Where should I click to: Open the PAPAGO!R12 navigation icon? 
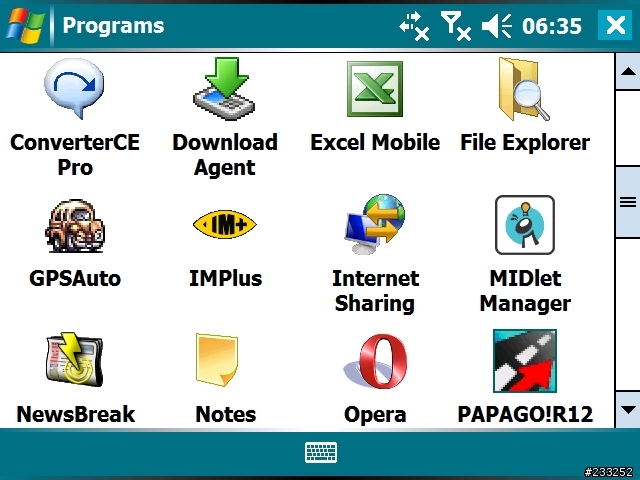[525, 361]
